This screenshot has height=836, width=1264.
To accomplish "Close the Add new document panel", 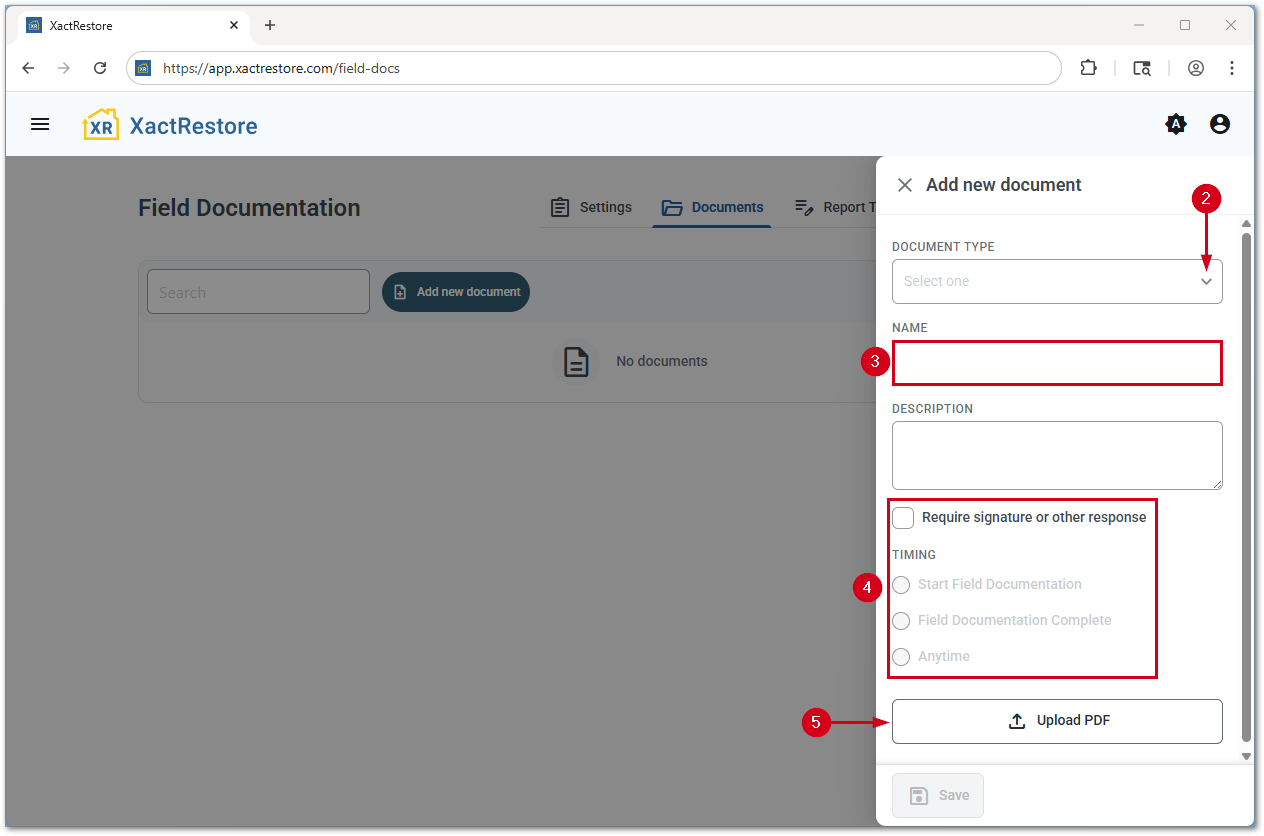I will coord(905,185).
